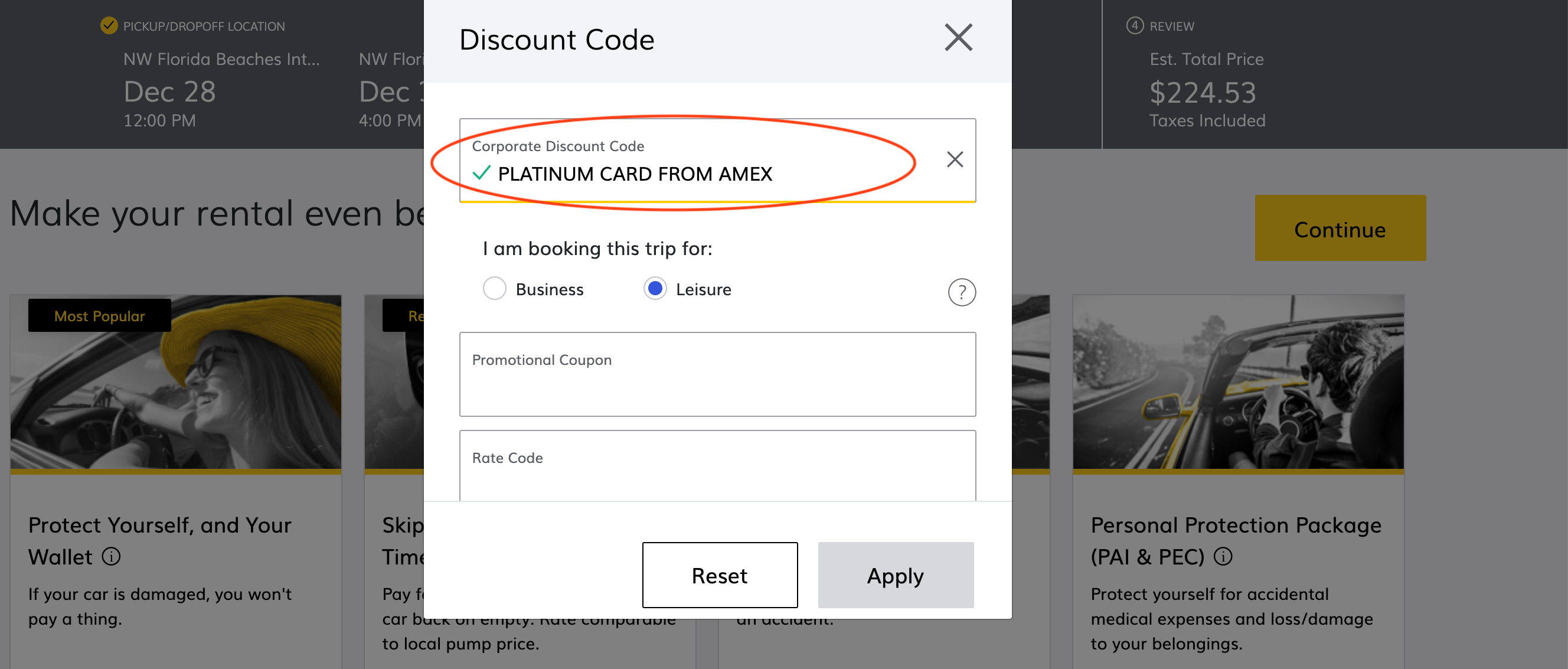The image size is (1568, 669).
Task: Click the Review step number icon
Action: 1134,25
